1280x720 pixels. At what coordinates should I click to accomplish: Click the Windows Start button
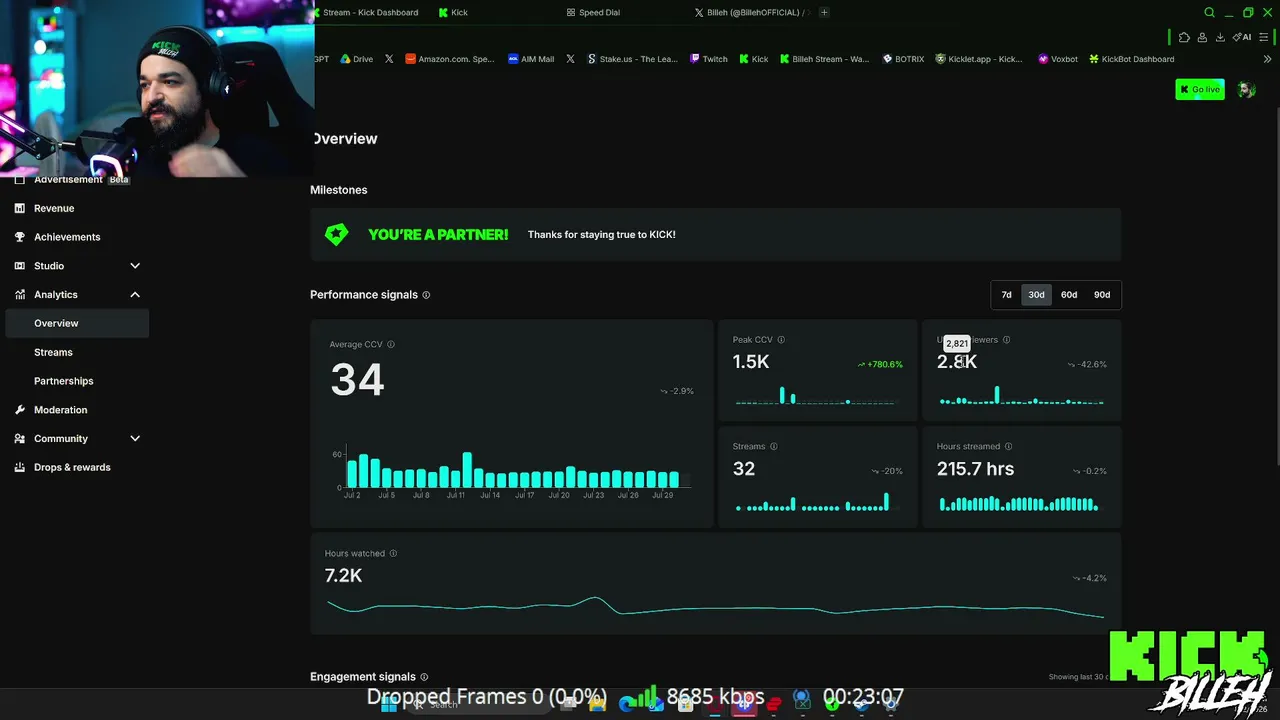click(x=389, y=704)
